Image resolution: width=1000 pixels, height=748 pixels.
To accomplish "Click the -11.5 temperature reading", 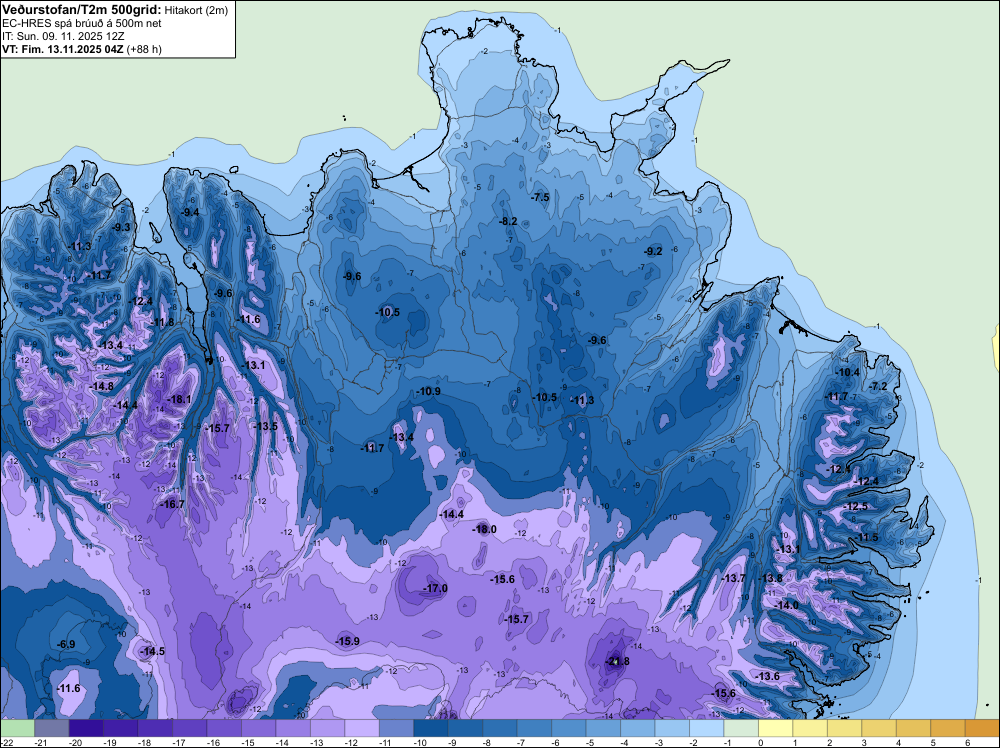I will point(867,538).
